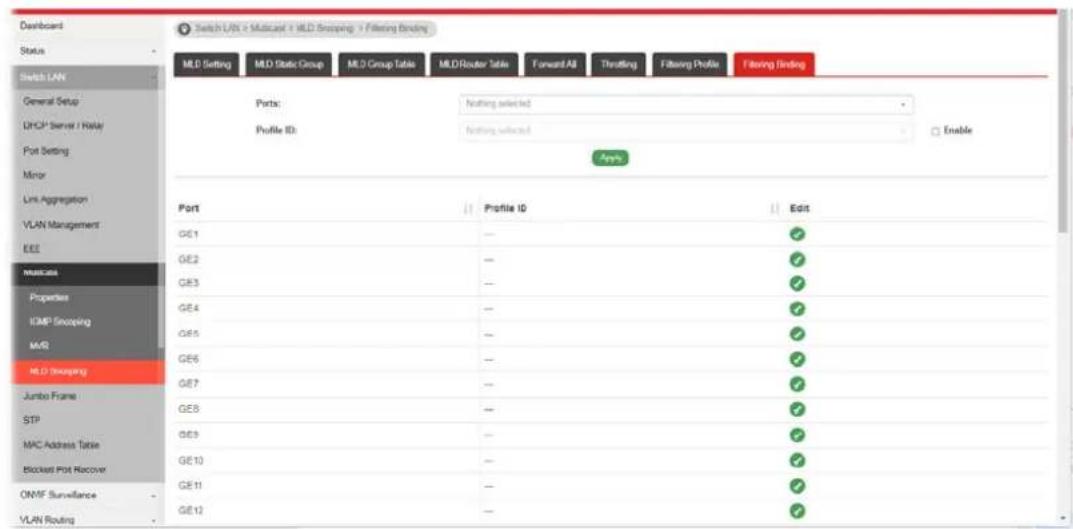
Task: Switch to the Throttling tab
Action: 619,64
